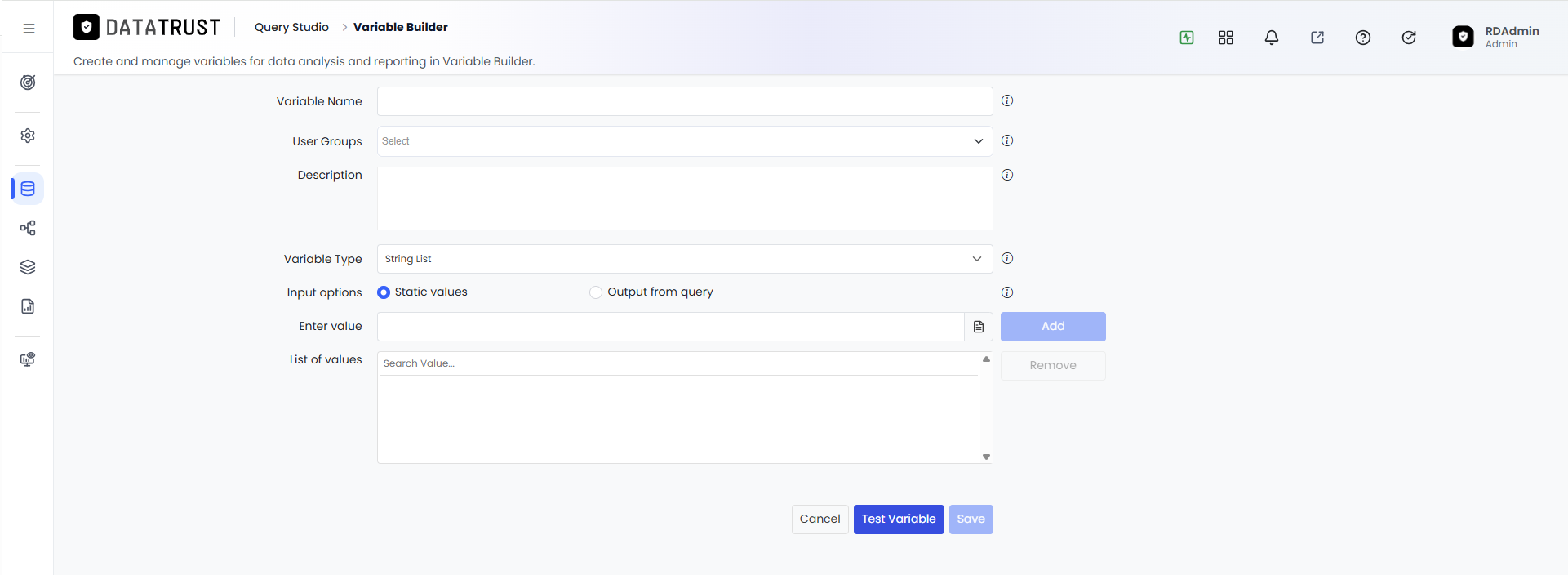Show info for Input options
Screen dimensions: 1568x575
click(1007, 292)
